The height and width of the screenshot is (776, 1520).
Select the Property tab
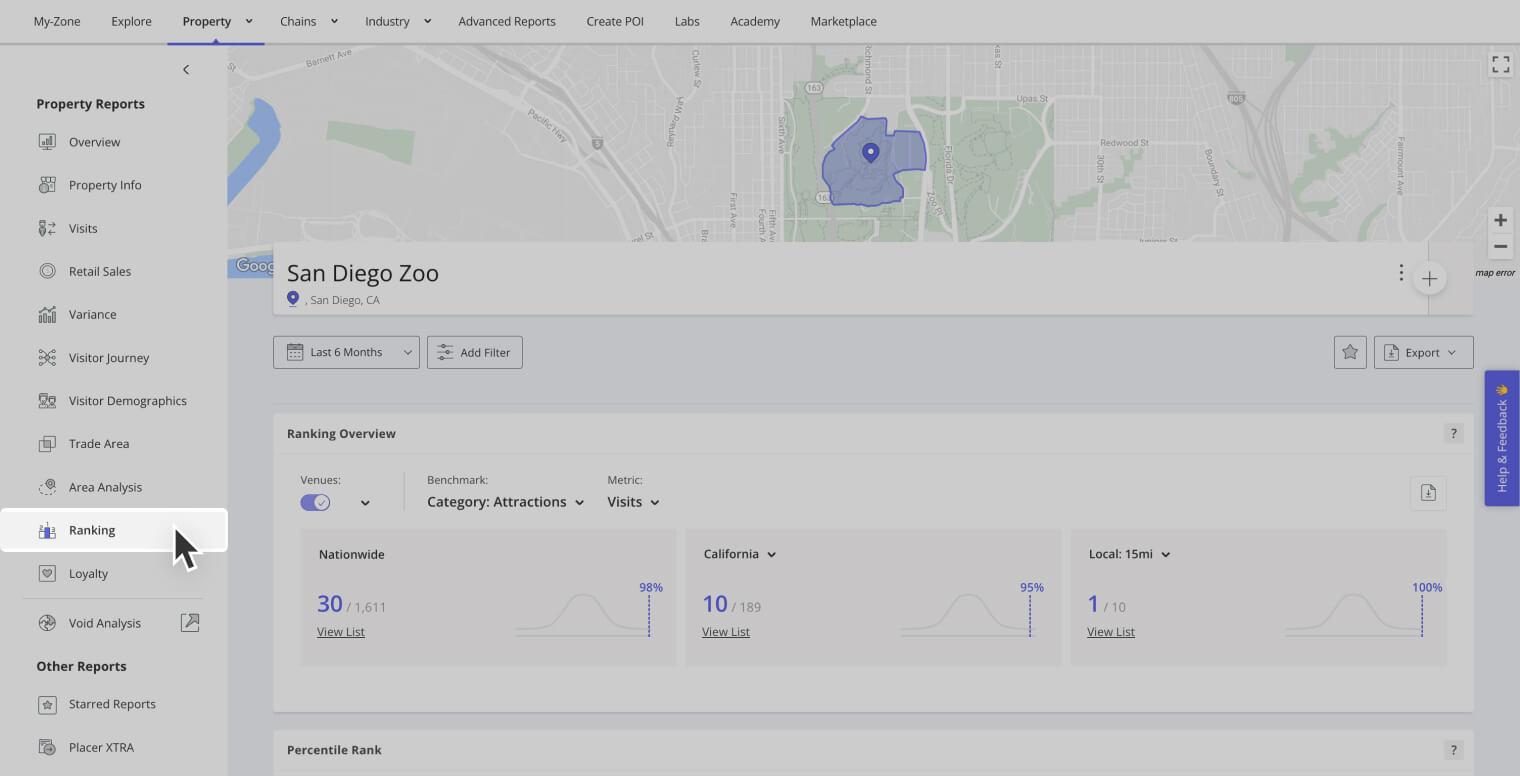click(x=207, y=21)
